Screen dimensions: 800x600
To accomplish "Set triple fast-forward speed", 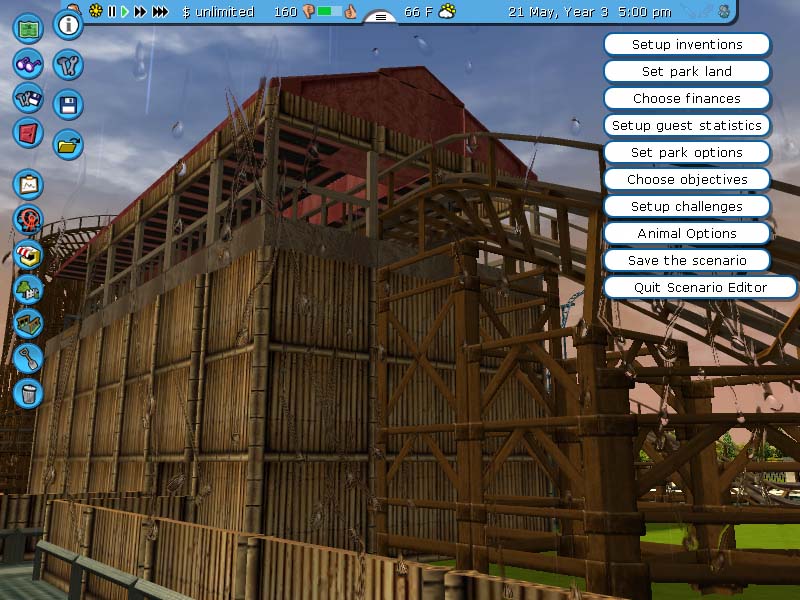I will pos(160,11).
